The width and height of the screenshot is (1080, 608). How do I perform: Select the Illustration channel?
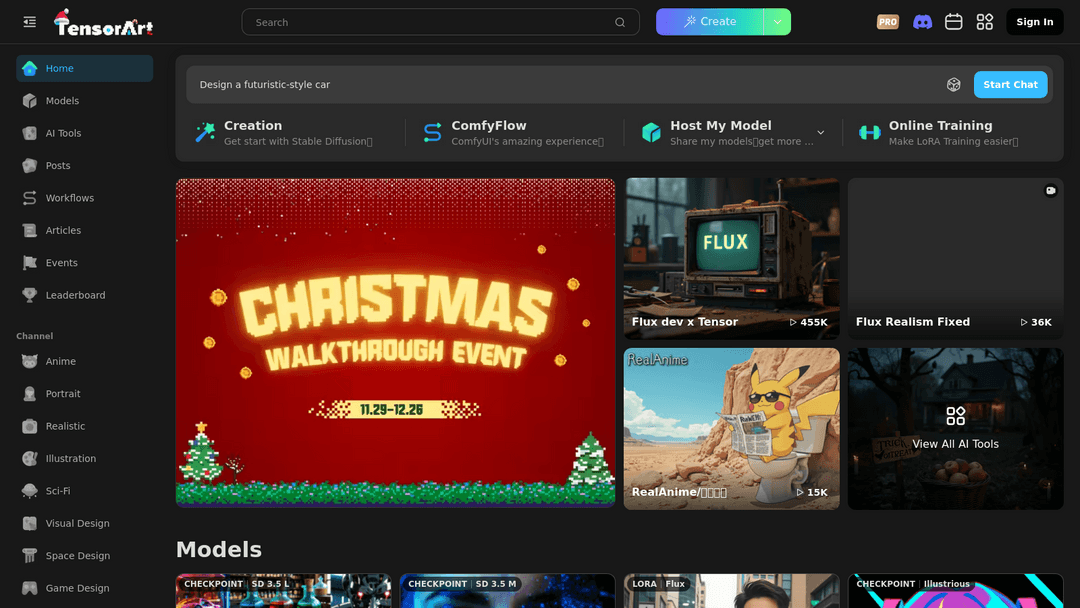coord(85,459)
